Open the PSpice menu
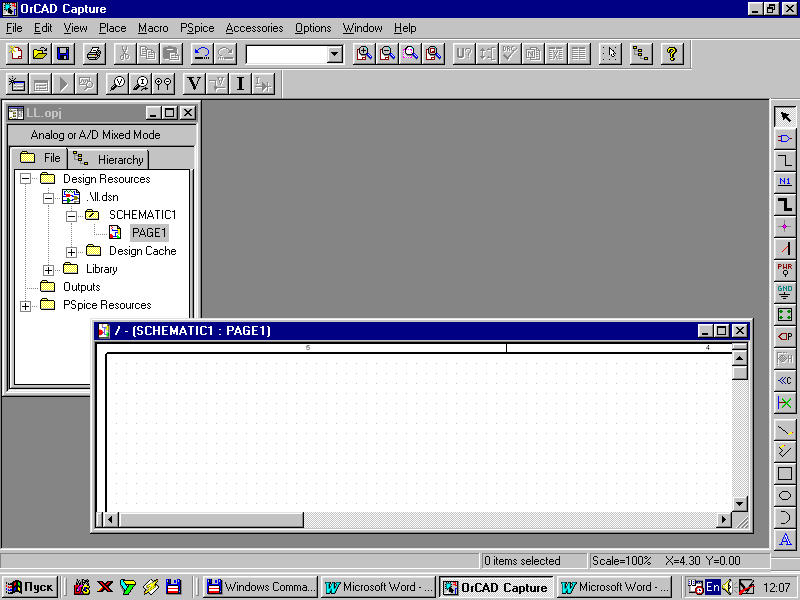Screen dimensions: 800x600 tap(197, 28)
